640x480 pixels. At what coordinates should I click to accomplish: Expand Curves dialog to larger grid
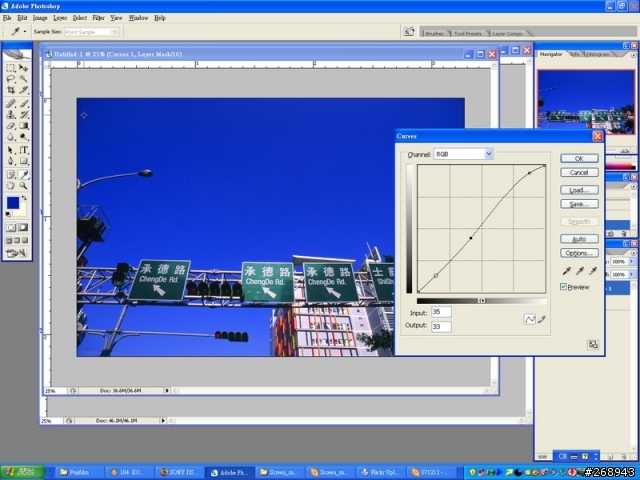pyautogui.click(x=593, y=345)
